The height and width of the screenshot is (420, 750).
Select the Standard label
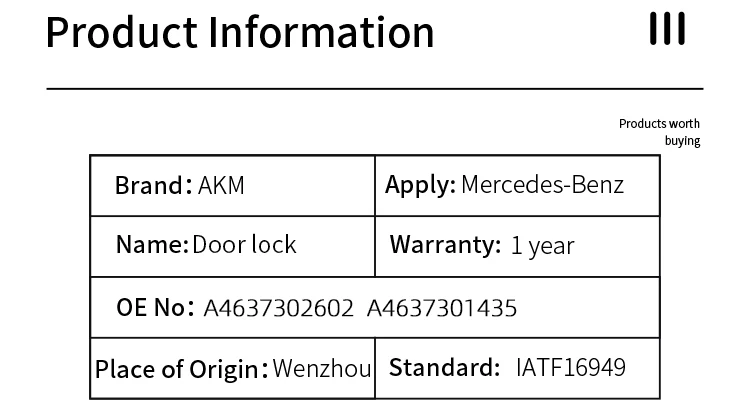pos(444,367)
